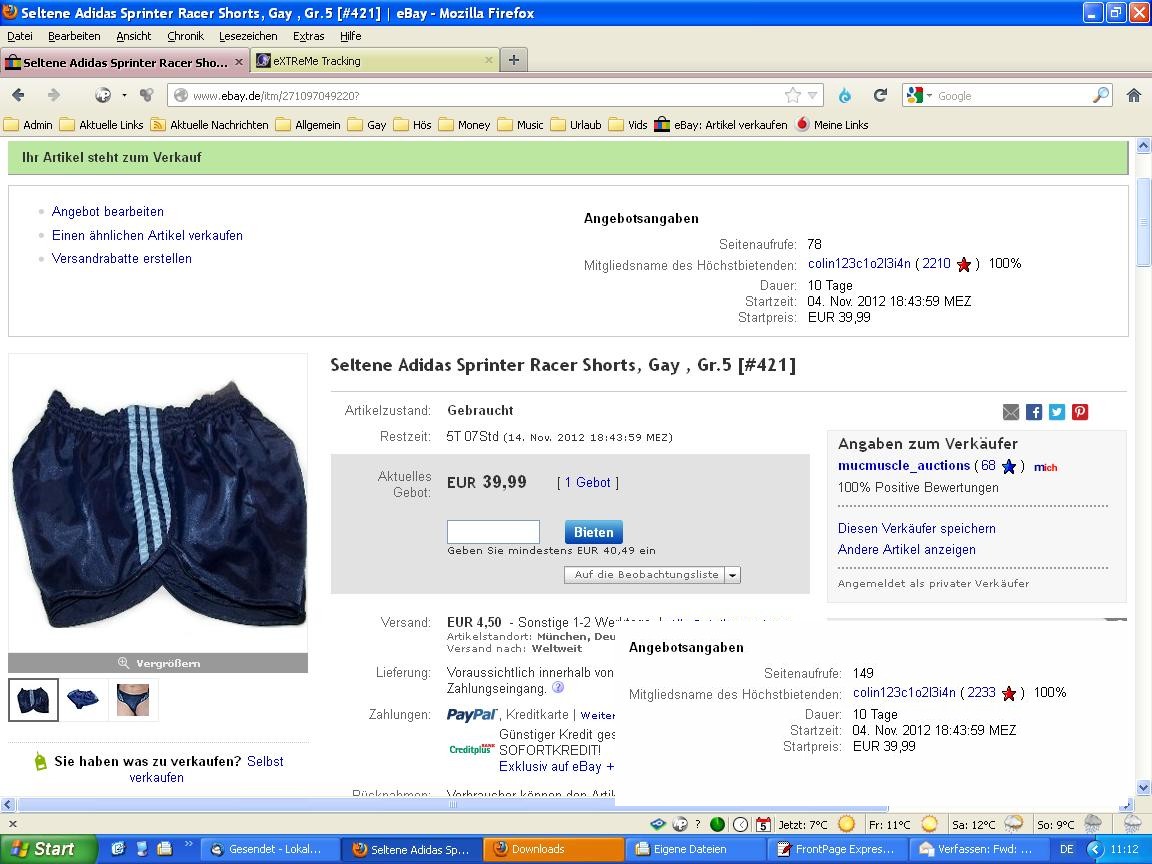1152x864 pixels.
Task: Click Vergrößern to enlarge the image
Action: [158, 663]
